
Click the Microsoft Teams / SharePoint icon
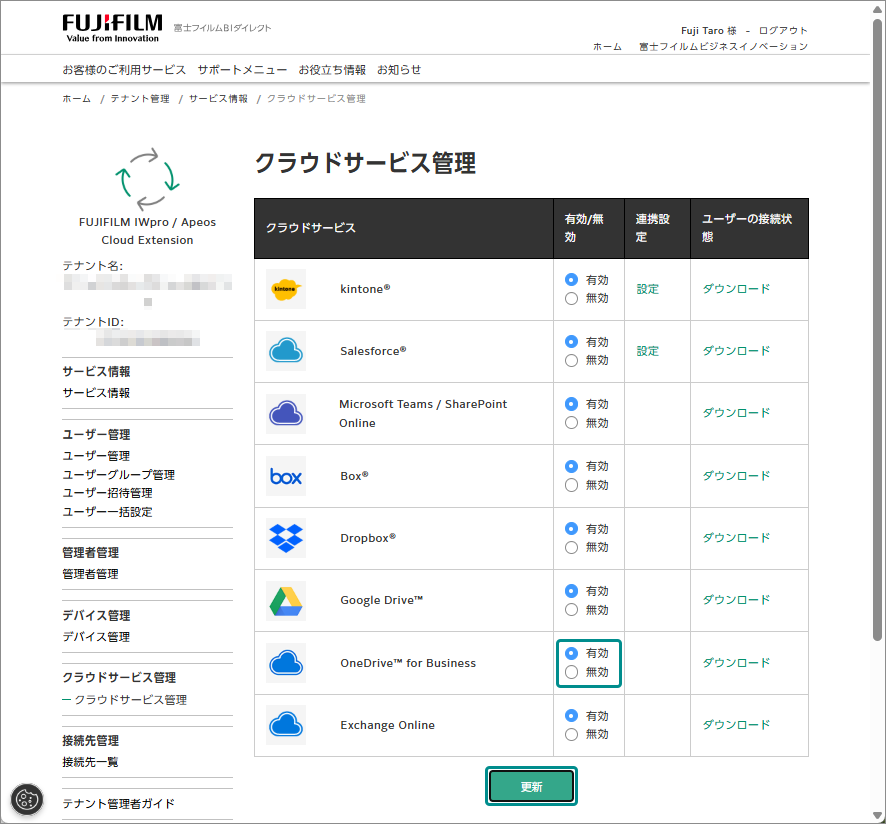(286, 414)
